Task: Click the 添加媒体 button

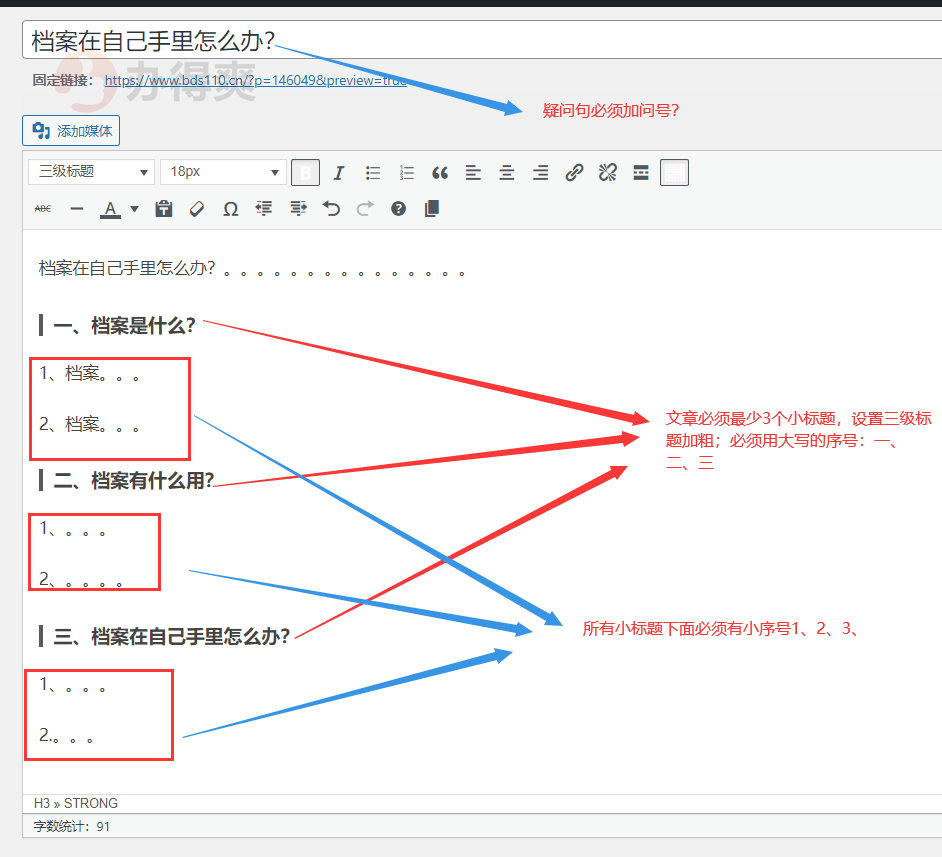Action: (71, 130)
